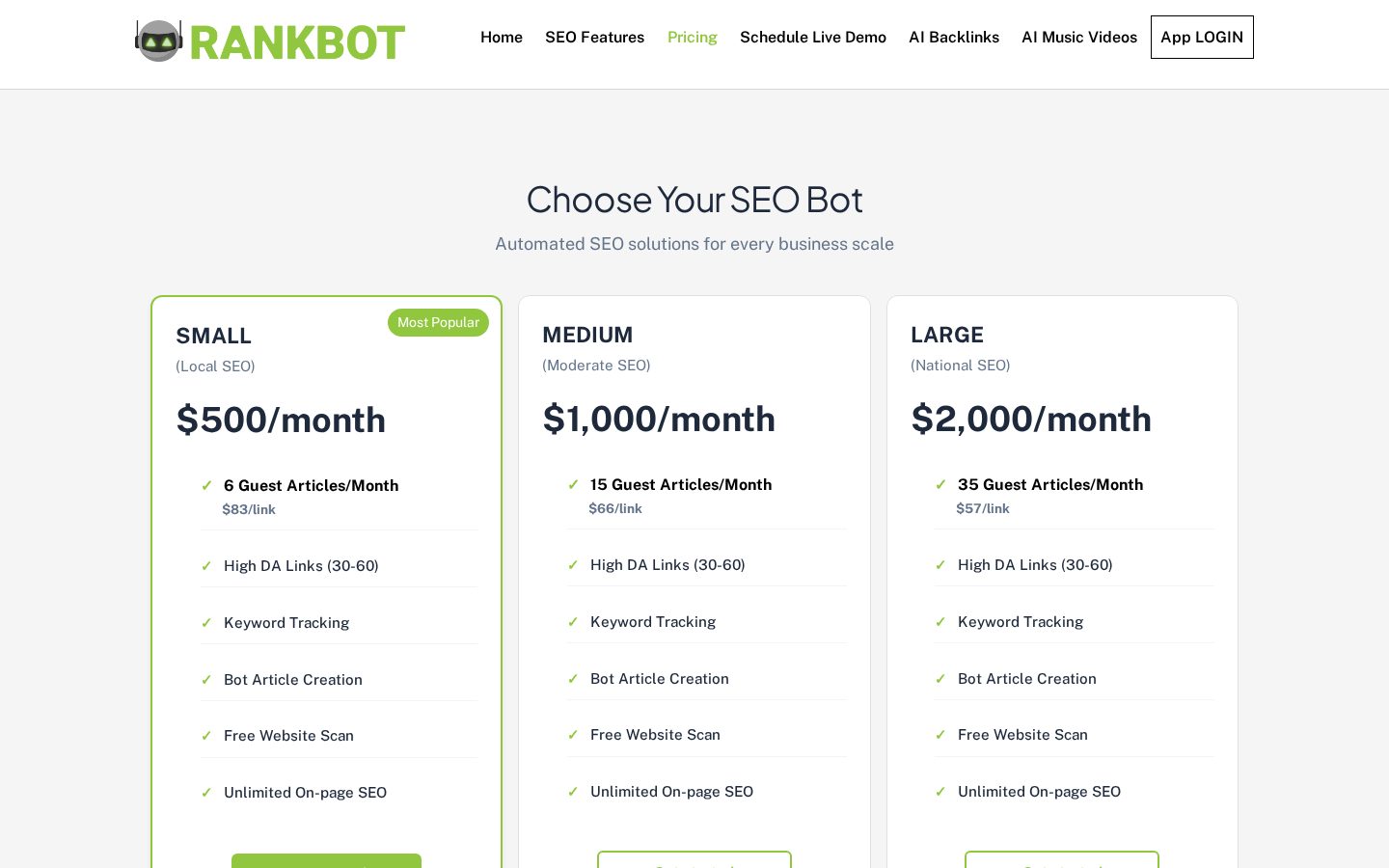Screen dimensions: 1389x868
Task: Click checkmark beside 35 Guest Articles/Month
Action: click(x=940, y=484)
